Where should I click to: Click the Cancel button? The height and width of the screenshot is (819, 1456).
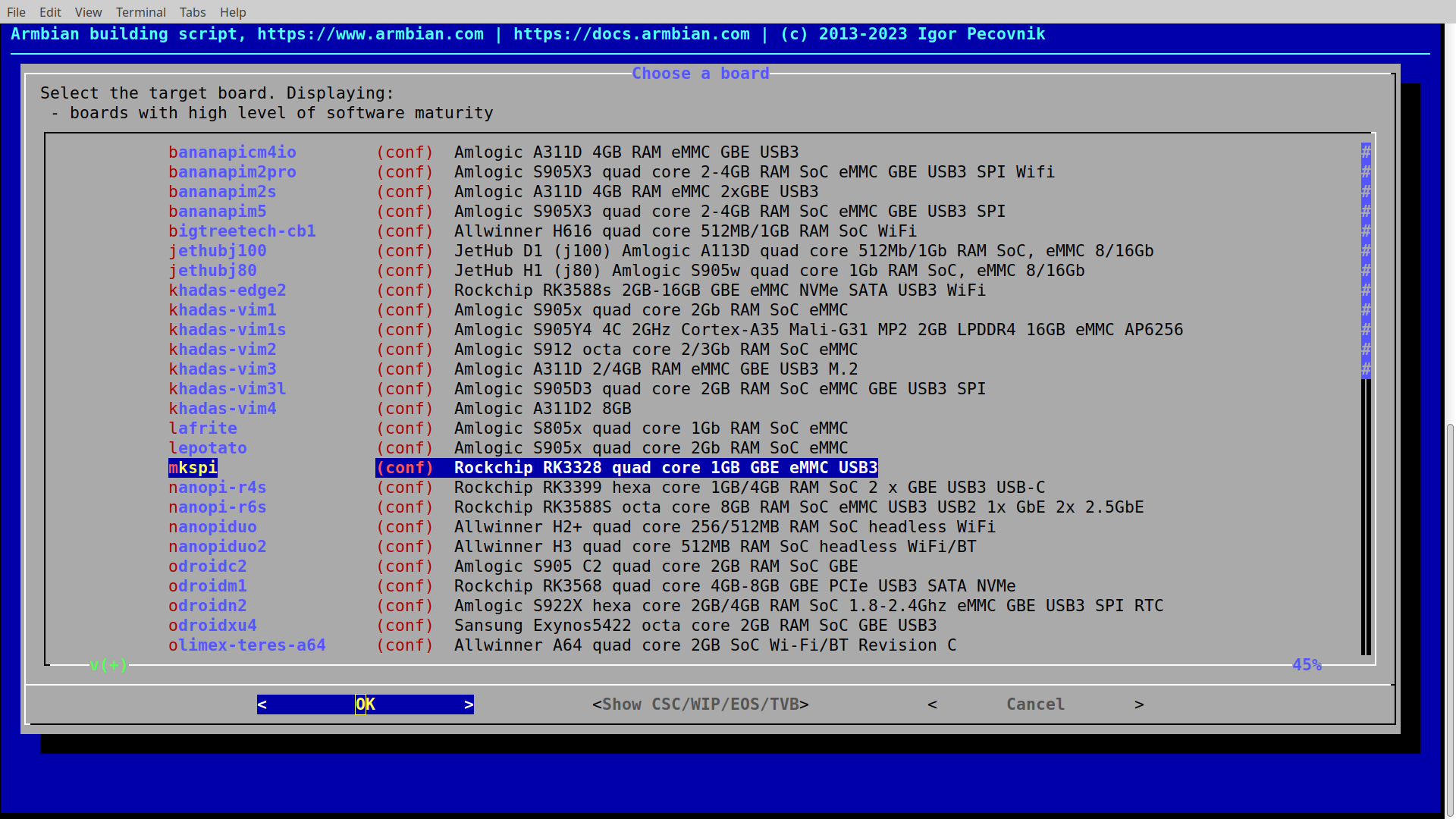coord(1035,704)
